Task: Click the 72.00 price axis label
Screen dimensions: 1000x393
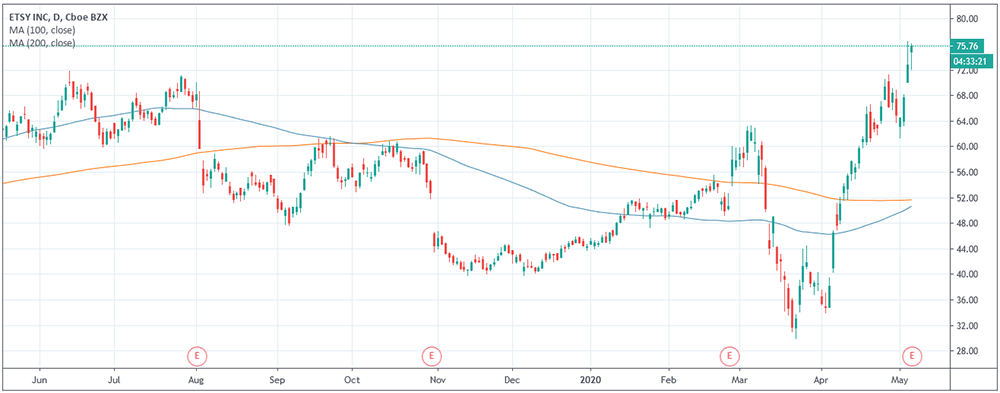Action: [967, 70]
